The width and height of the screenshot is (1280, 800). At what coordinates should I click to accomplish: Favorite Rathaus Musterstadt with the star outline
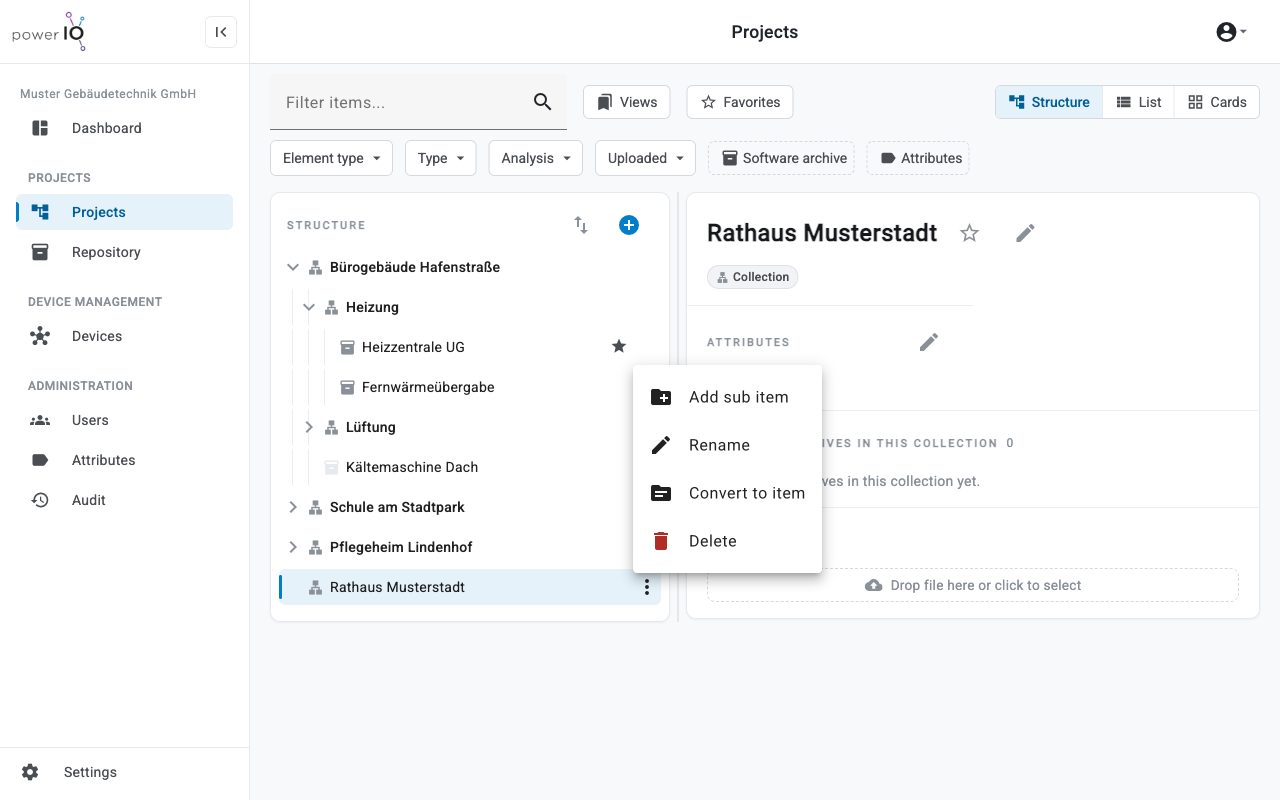point(969,233)
